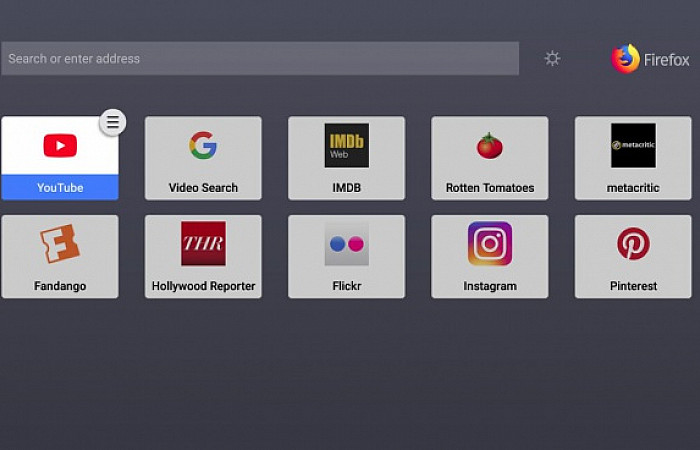This screenshot has width=700, height=450.
Task: Click the Hollywood Reporter text label
Action: tap(203, 286)
